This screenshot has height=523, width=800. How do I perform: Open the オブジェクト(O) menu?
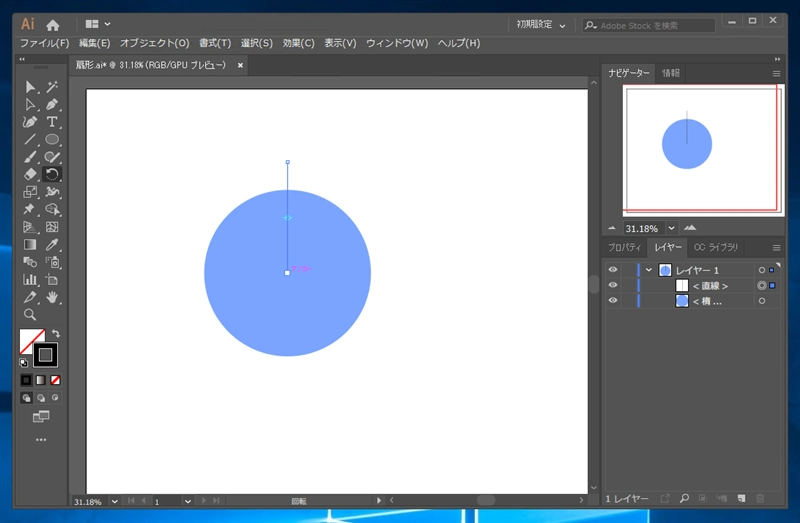pyautogui.click(x=155, y=43)
